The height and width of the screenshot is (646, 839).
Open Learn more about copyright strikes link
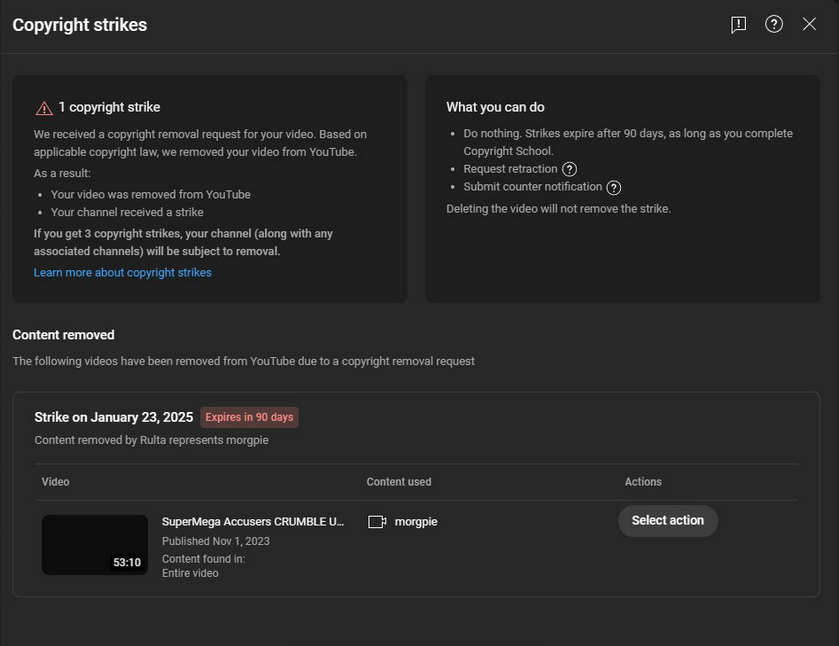point(123,272)
